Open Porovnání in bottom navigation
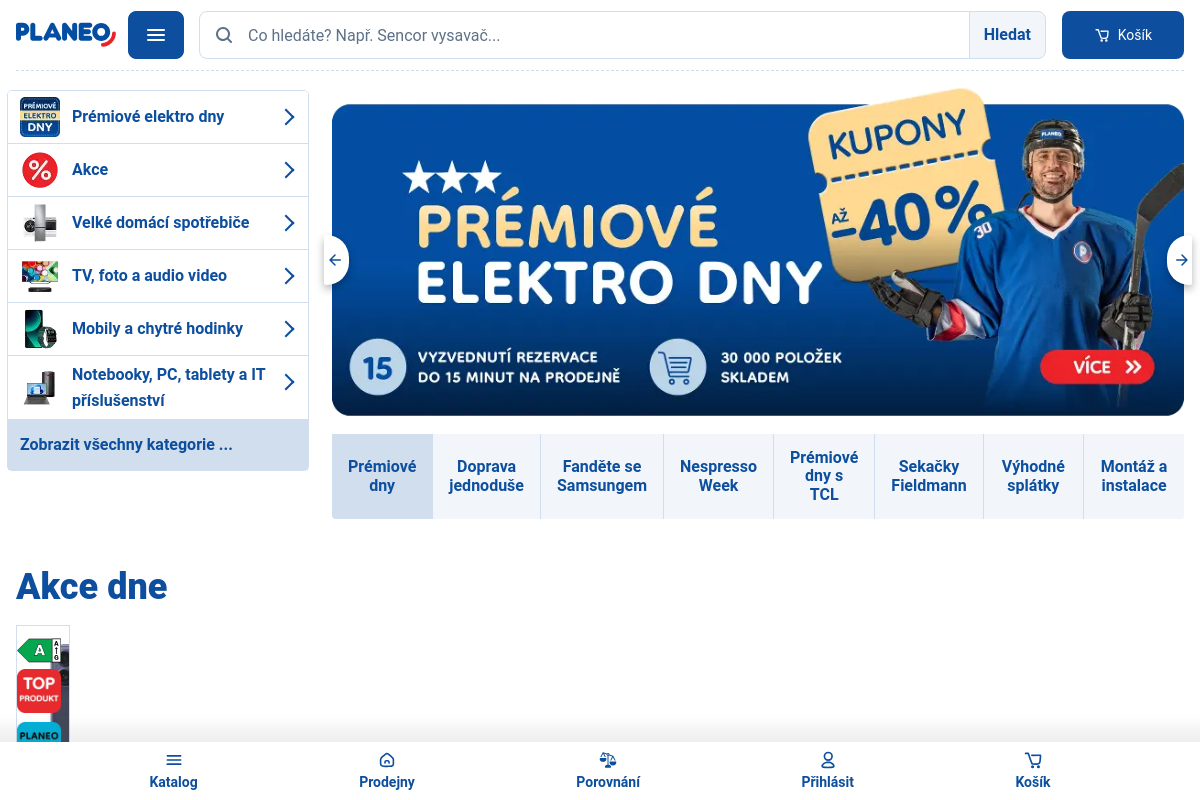 [608, 771]
